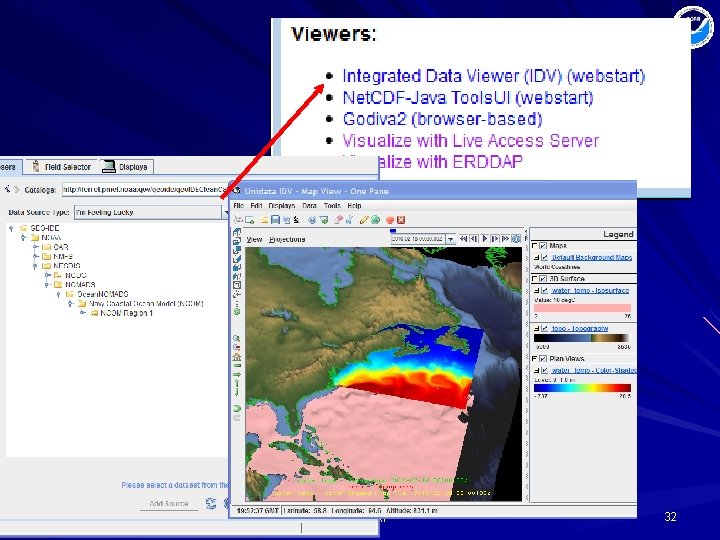The image size is (720, 540).
Task: Open the Help menu in IDV
Action: (354, 206)
